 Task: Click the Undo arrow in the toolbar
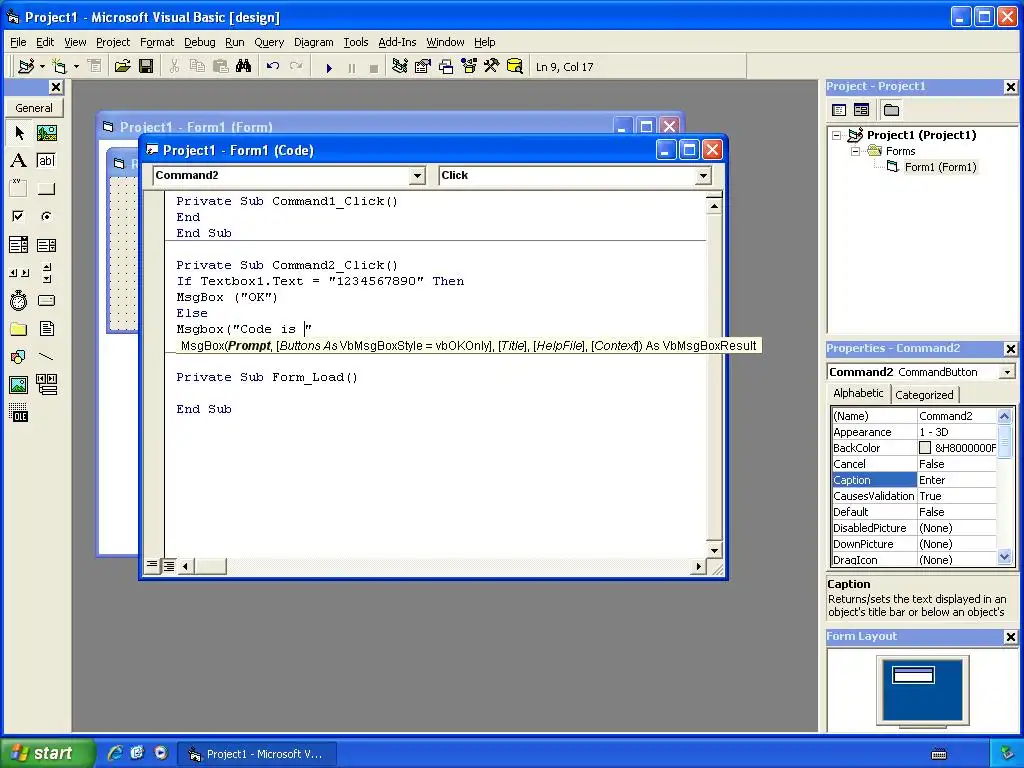point(273,66)
